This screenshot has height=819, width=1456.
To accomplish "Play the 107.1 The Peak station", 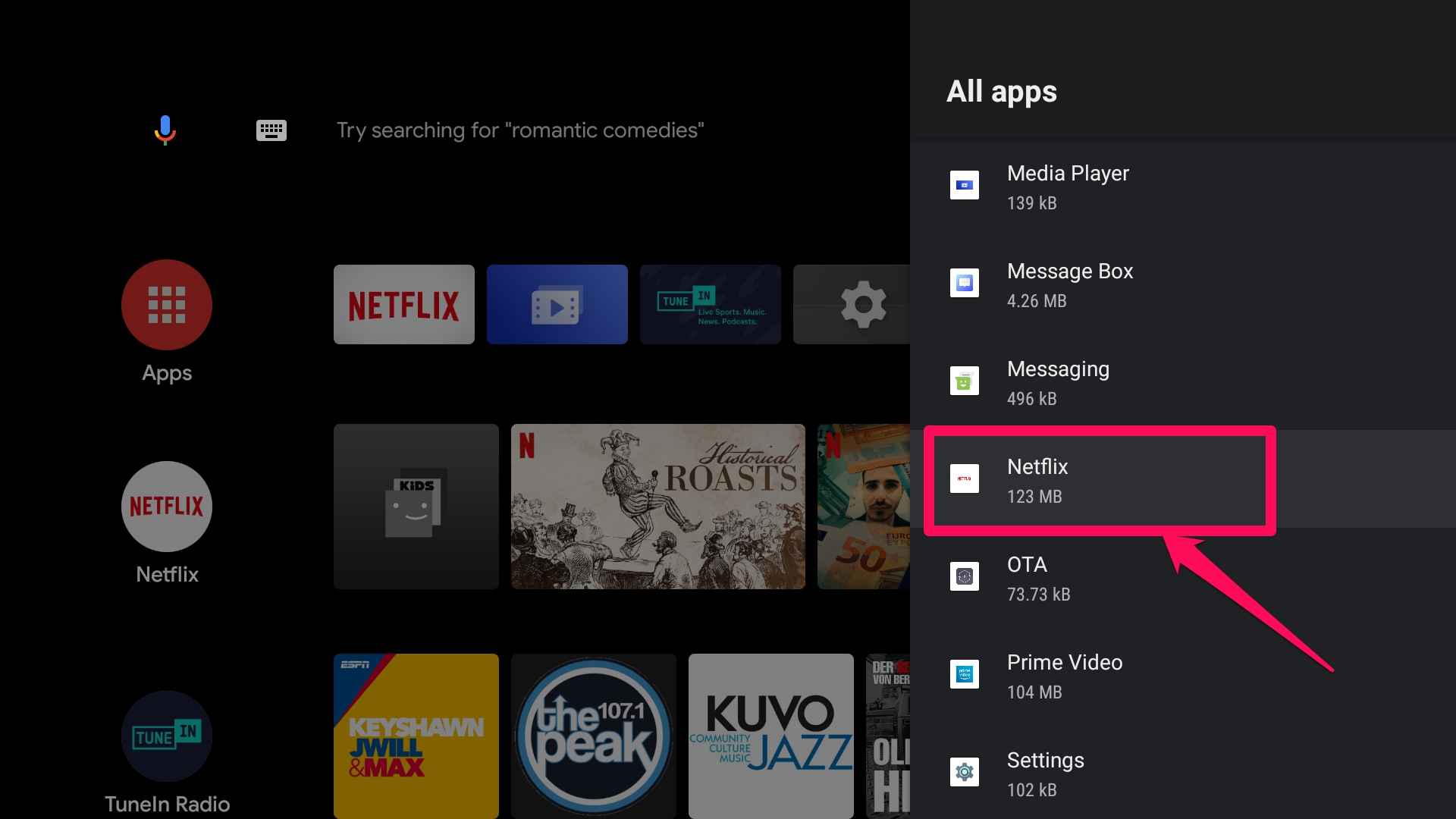I will [594, 736].
